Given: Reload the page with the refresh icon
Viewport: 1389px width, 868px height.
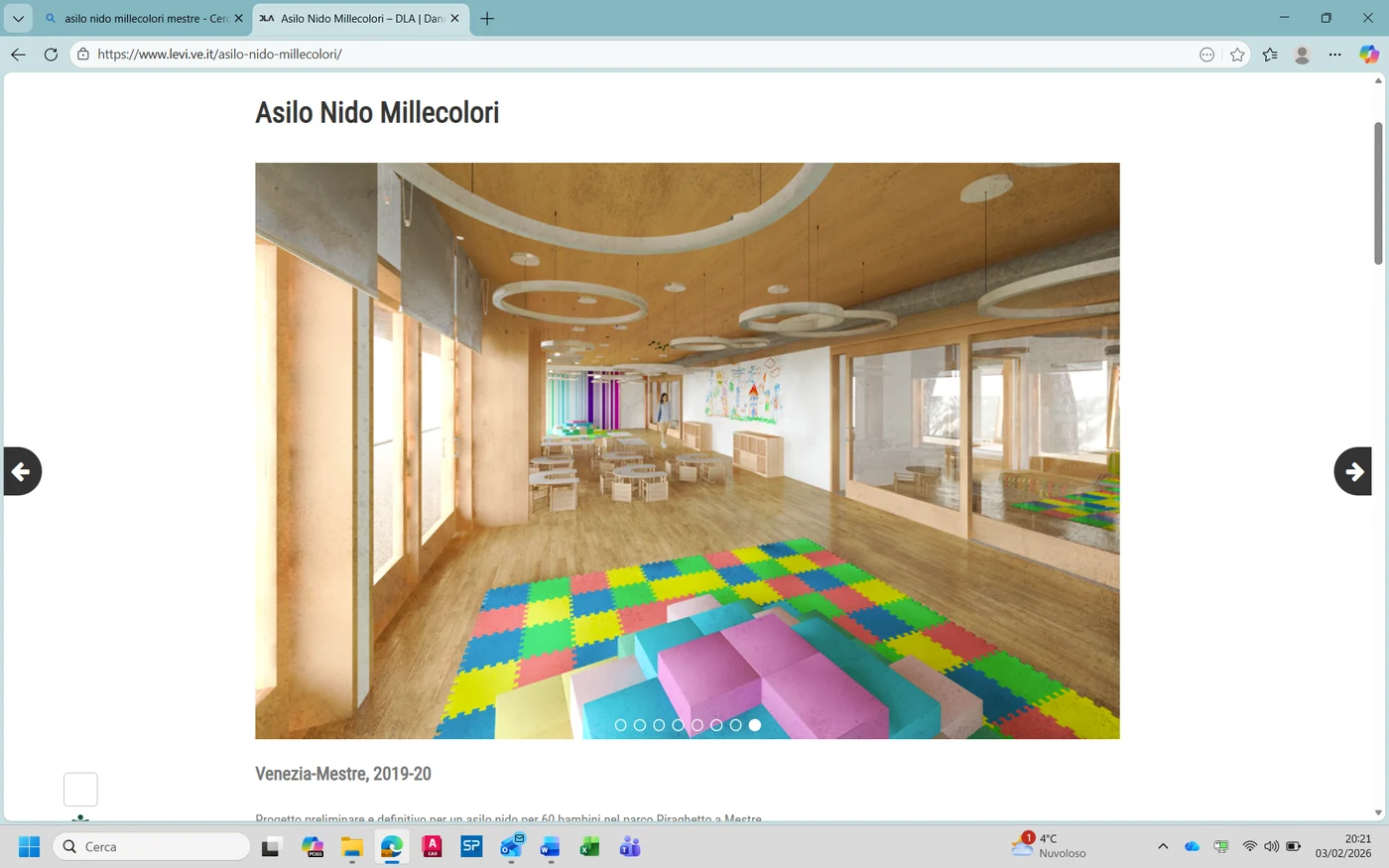Looking at the screenshot, I should coord(51,55).
